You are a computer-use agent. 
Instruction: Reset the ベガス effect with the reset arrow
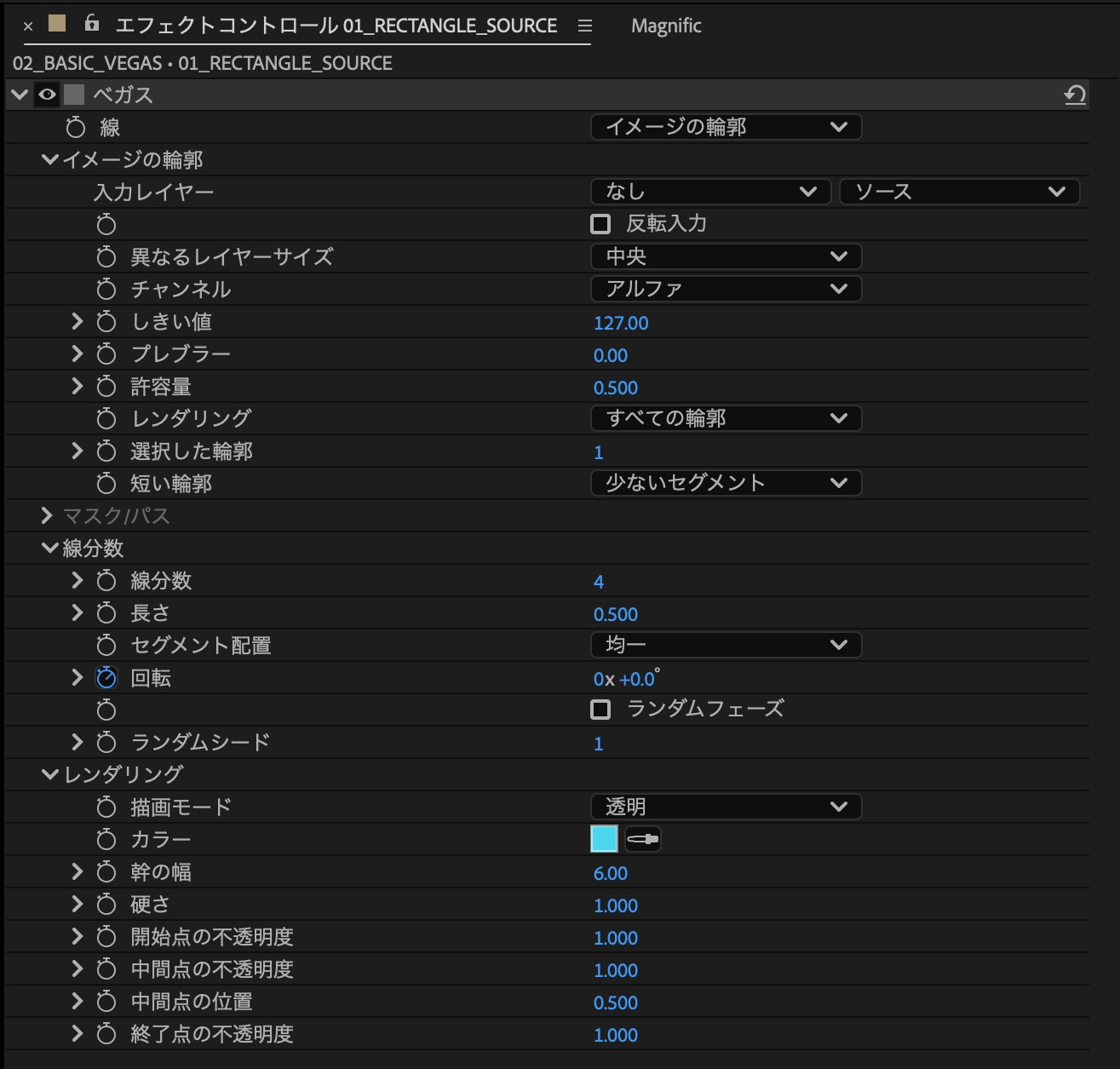[1075, 95]
